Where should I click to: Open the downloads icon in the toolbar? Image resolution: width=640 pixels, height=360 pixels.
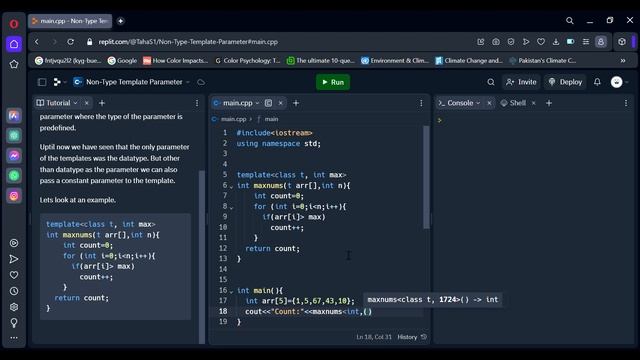pos(556,42)
